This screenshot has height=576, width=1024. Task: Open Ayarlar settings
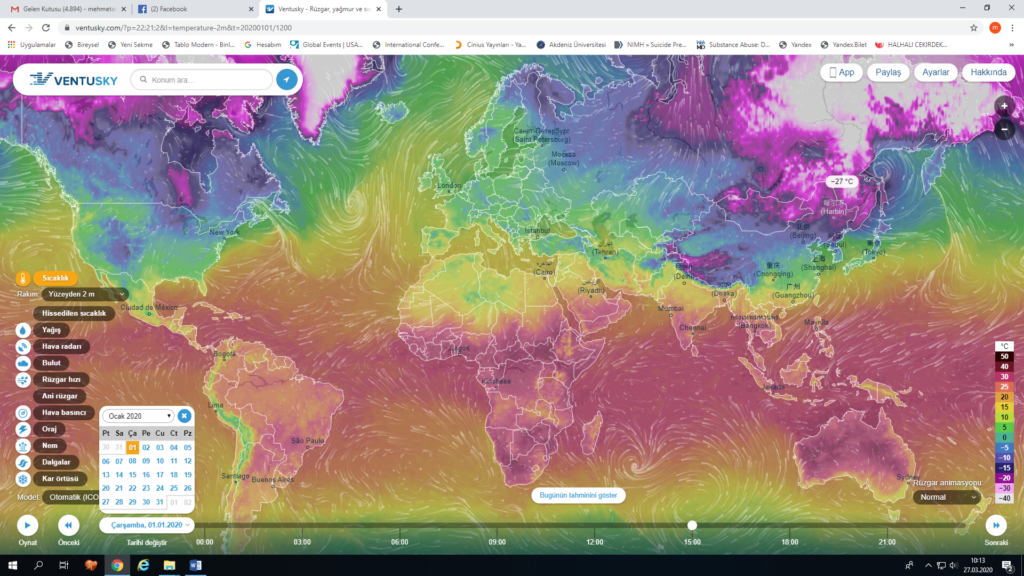pyautogui.click(x=936, y=72)
